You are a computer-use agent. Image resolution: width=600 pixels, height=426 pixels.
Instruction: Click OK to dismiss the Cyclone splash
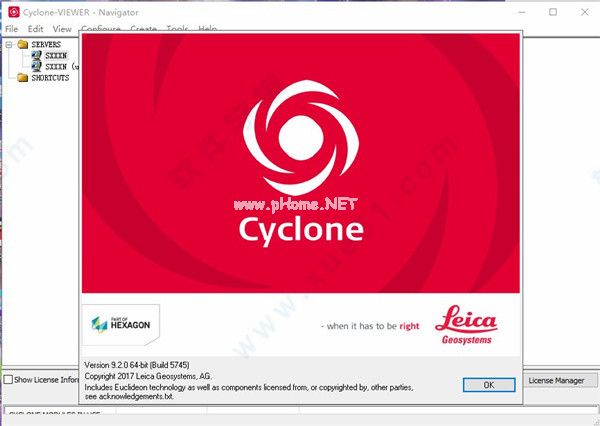click(489, 385)
